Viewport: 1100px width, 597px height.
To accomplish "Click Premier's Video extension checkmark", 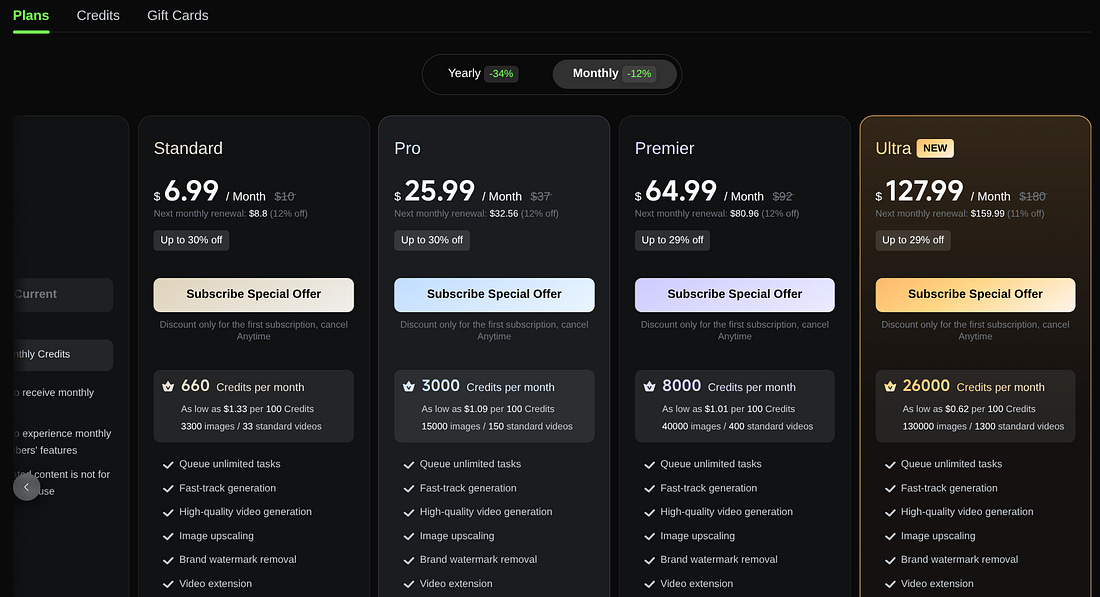I will tap(650, 584).
